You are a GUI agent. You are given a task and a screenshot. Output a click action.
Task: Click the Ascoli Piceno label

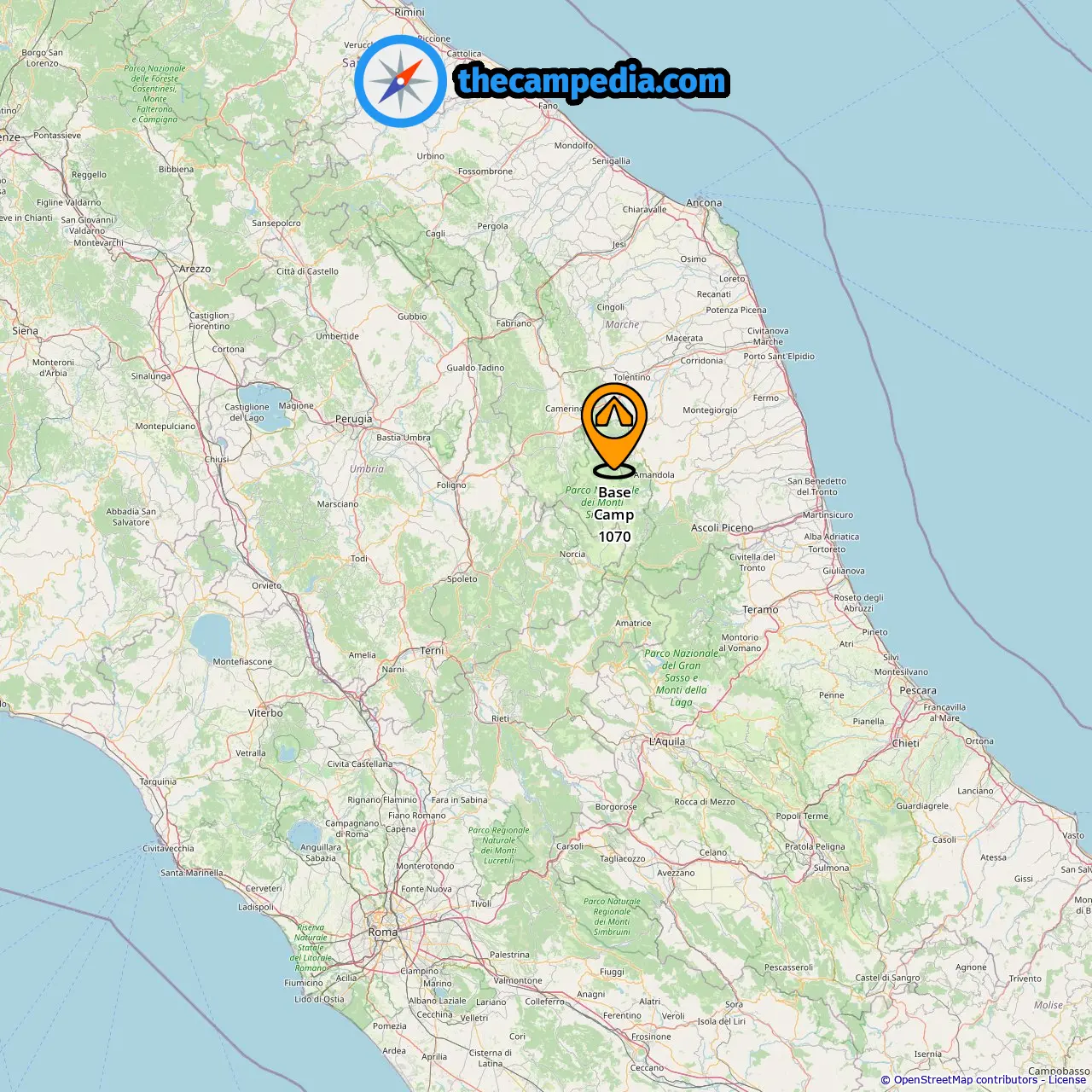coord(722,528)
